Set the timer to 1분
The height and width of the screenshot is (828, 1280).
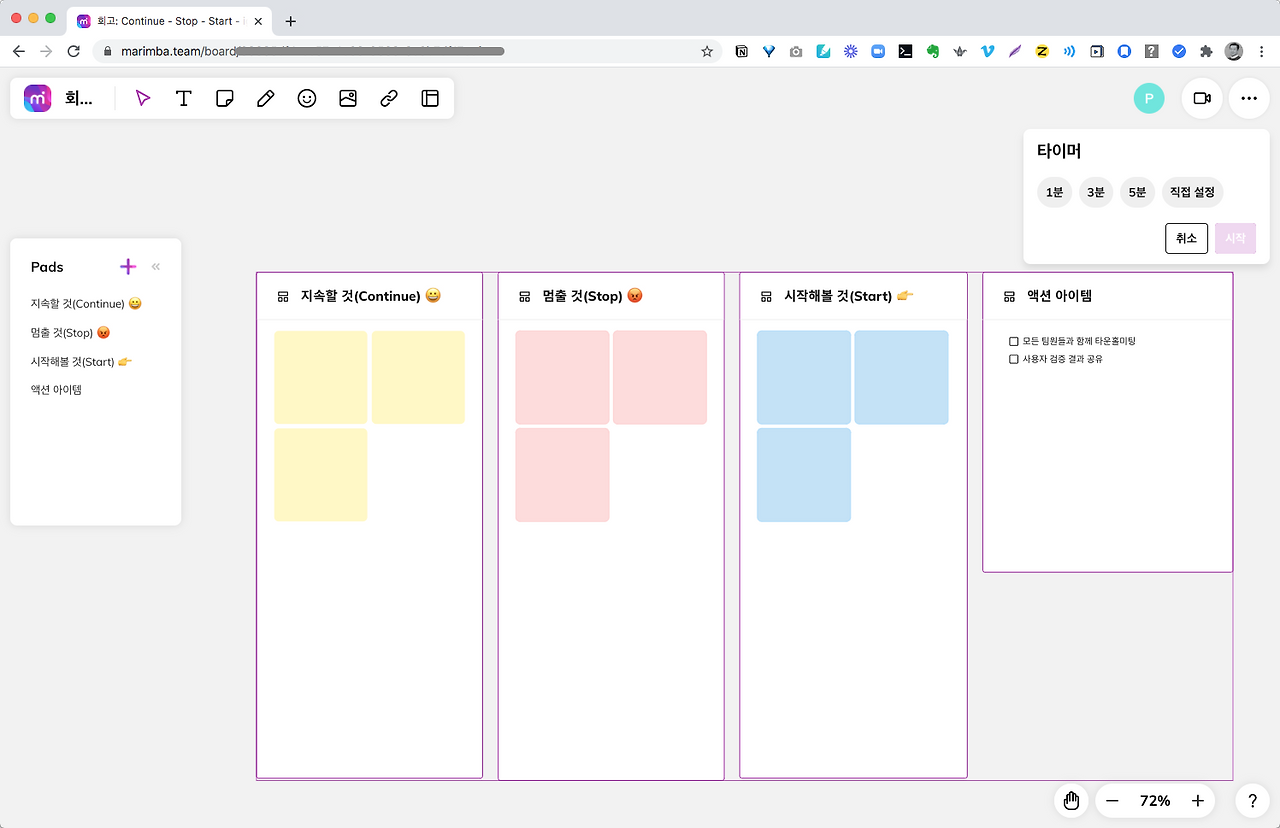(1054, 192)
